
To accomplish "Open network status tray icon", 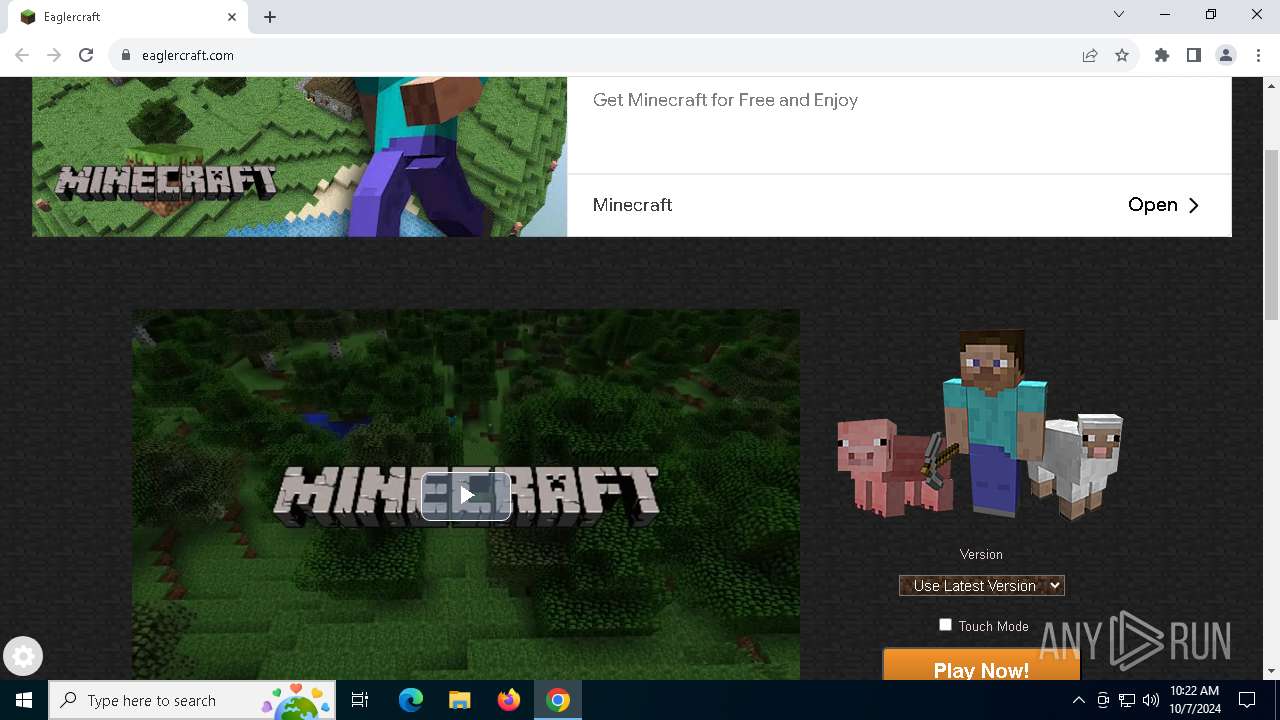I will (1127, 700).
